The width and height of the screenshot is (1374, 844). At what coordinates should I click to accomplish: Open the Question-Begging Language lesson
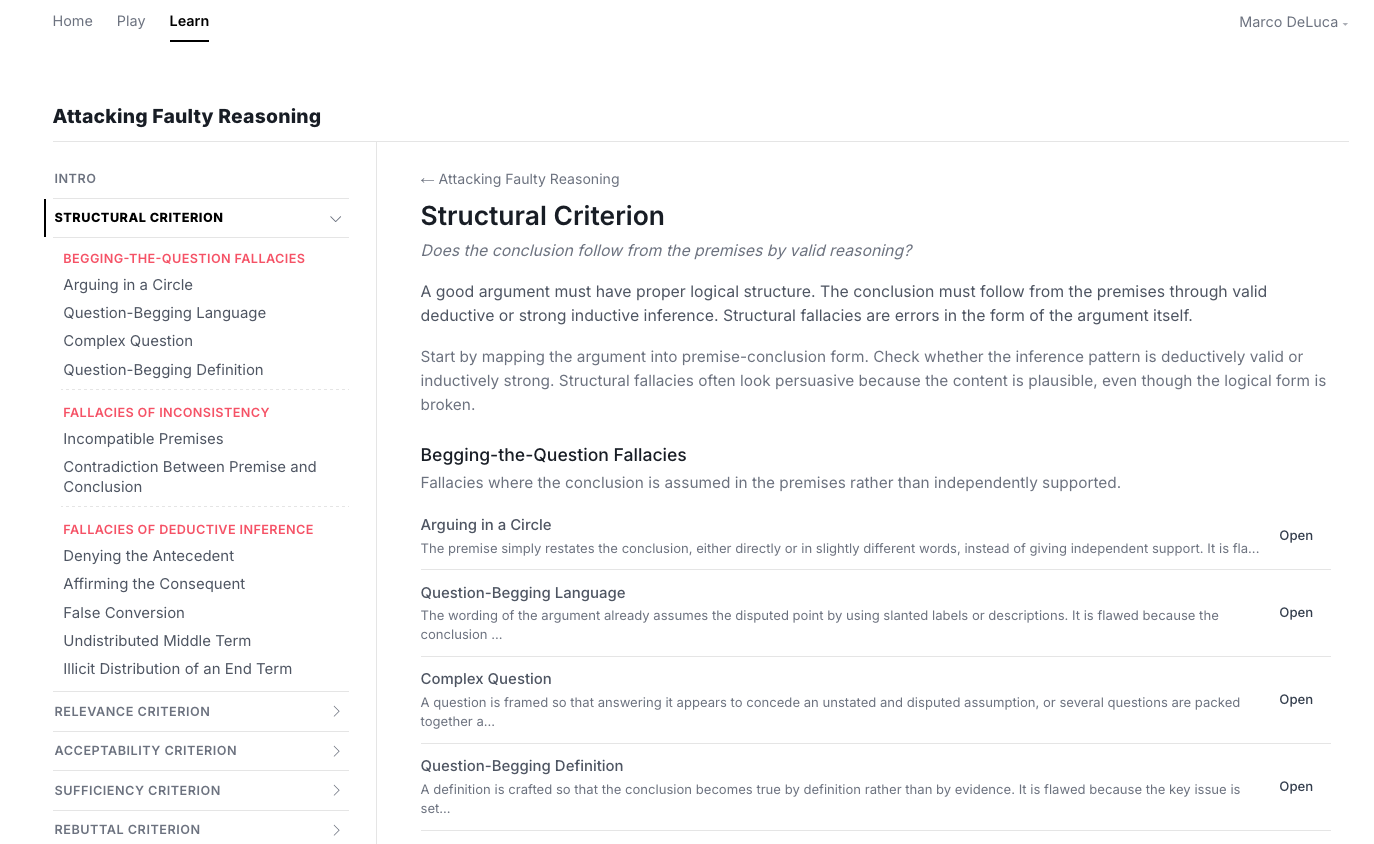click(1296, 612)
